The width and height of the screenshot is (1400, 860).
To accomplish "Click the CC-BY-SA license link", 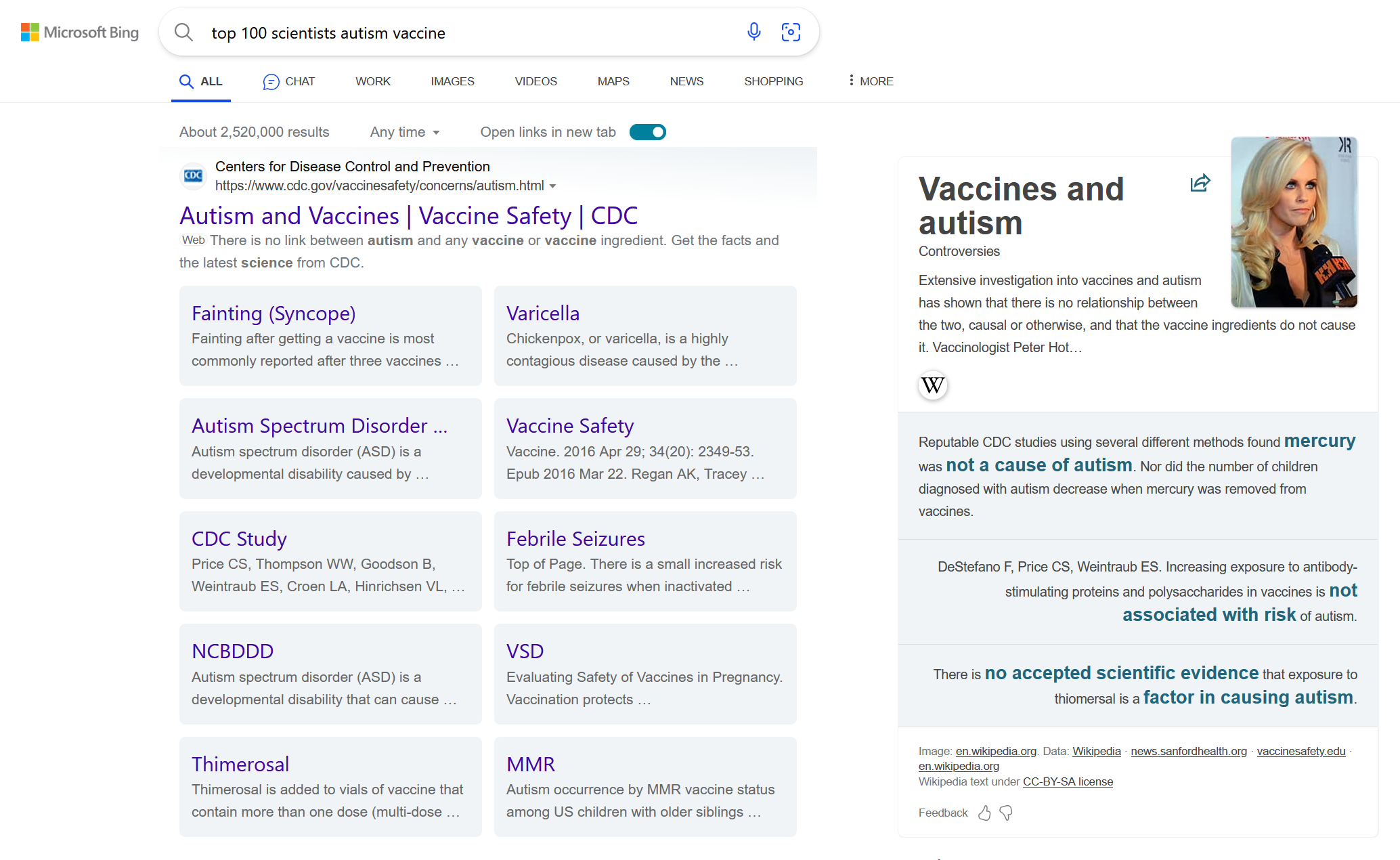I will pos(1068,781).
